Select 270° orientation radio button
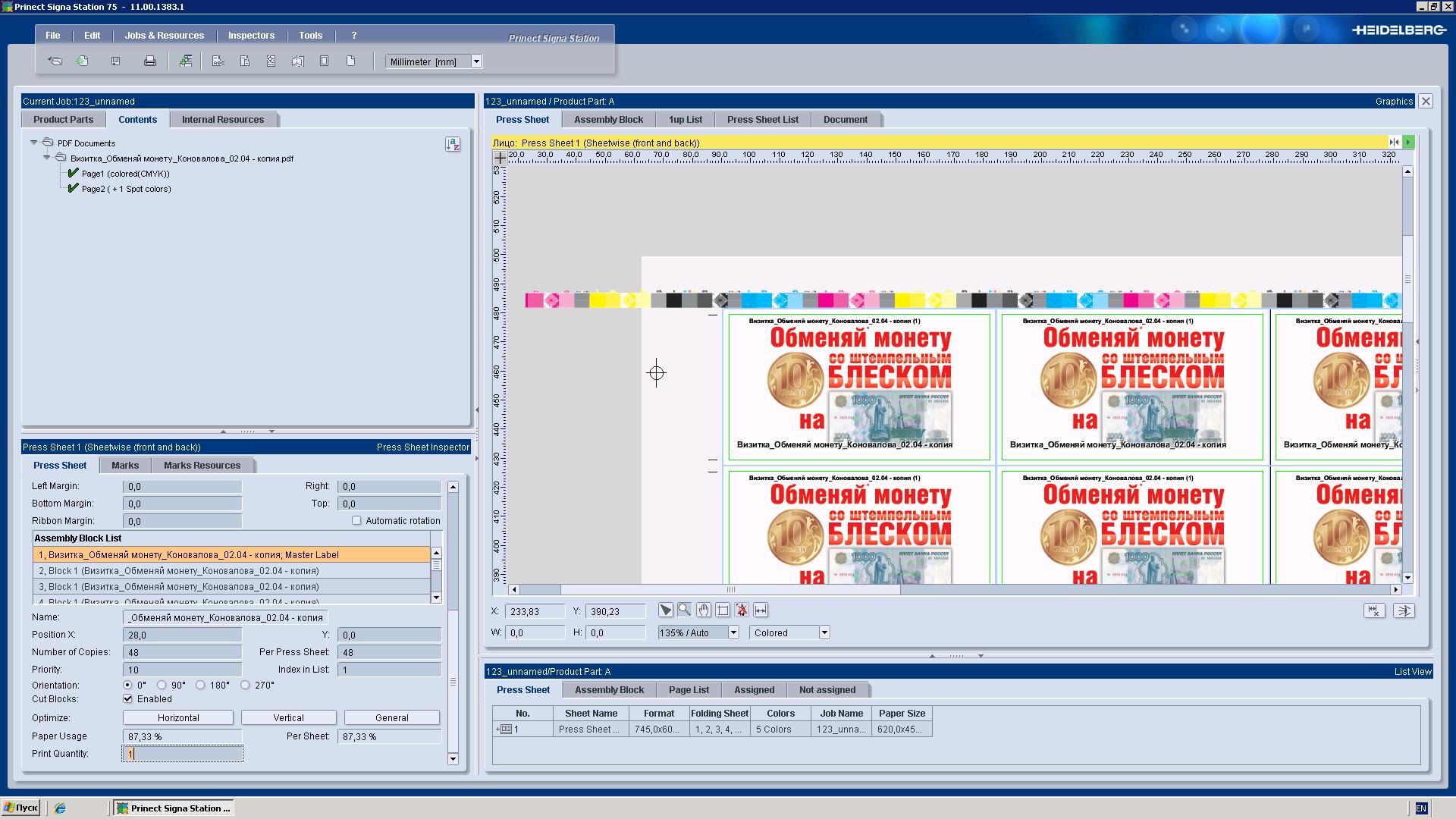 click(245, 685)
